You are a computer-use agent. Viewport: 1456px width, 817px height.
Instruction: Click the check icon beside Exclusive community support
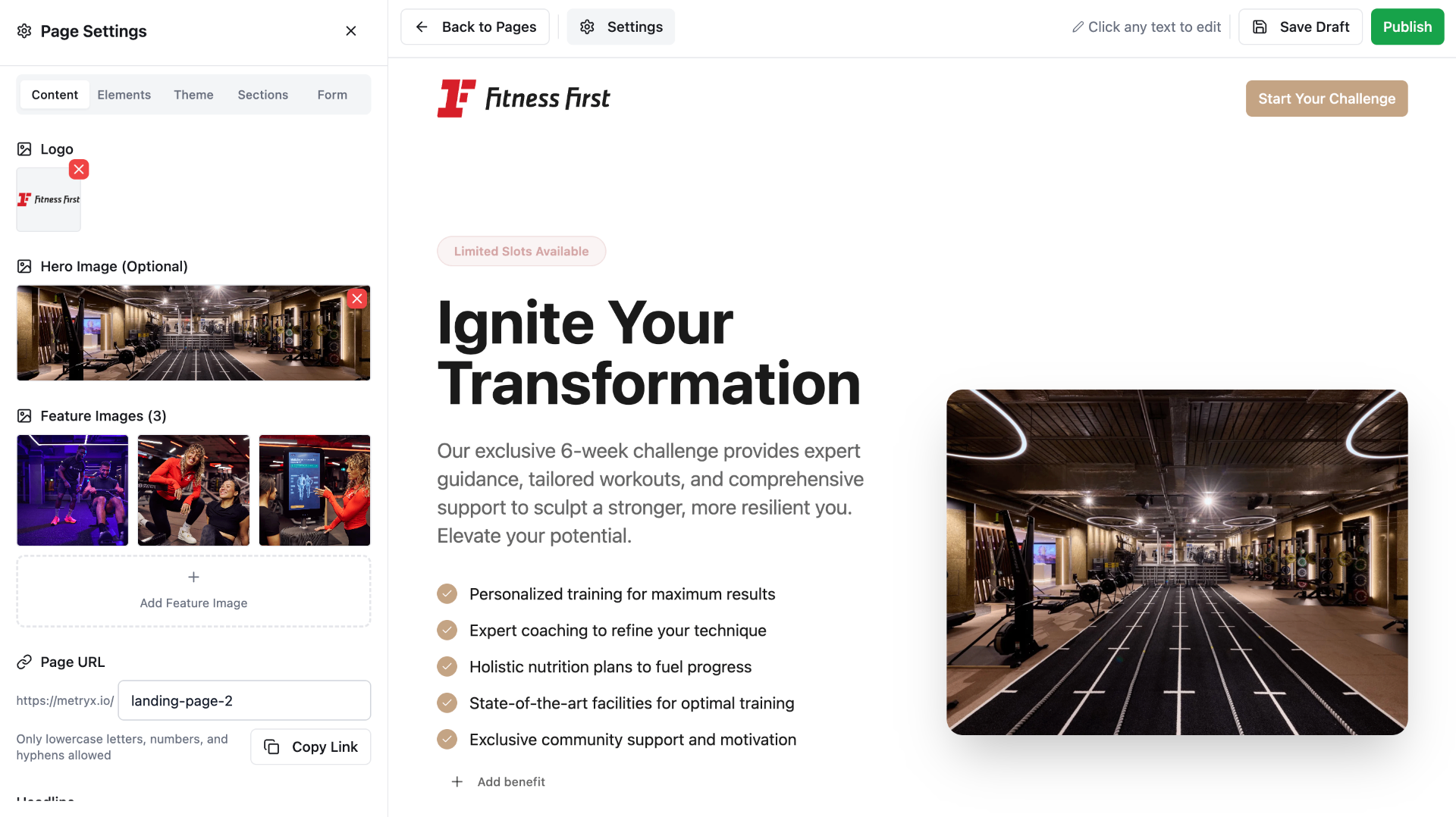(x=447, y=740)
